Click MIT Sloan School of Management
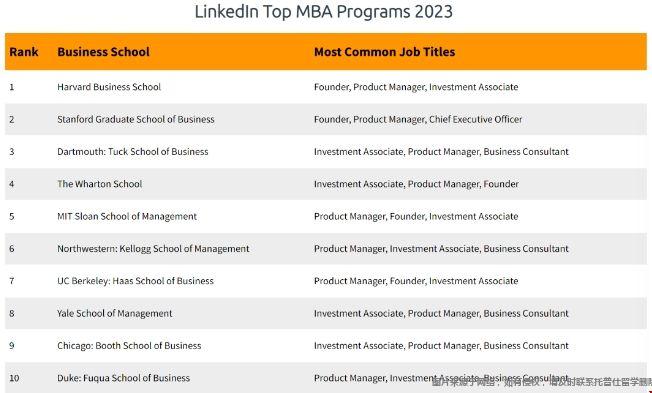This screenshot has height=393, width=652. coord(127,216)
